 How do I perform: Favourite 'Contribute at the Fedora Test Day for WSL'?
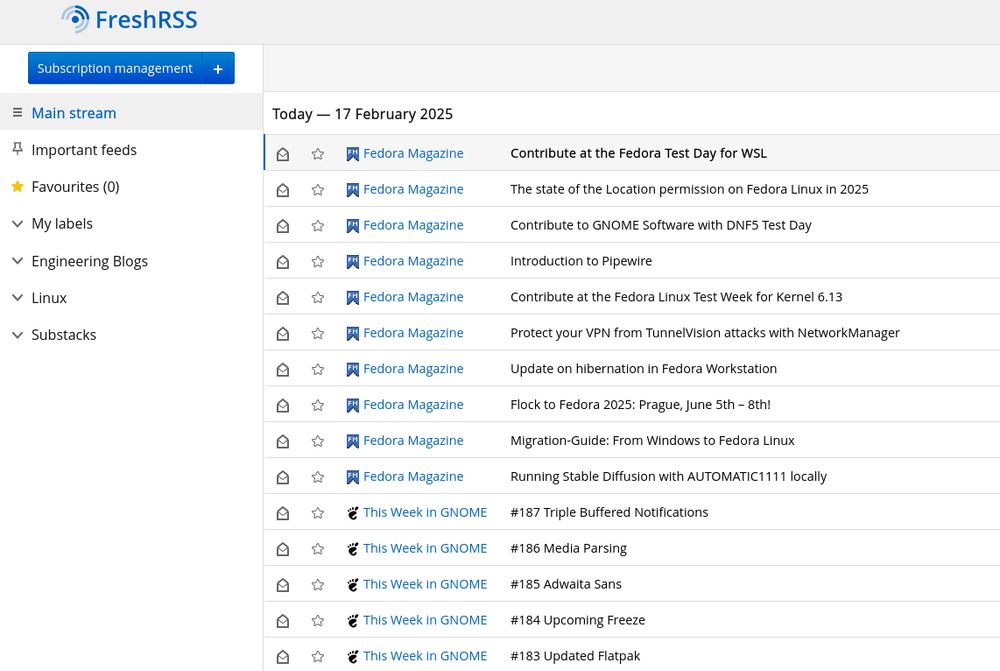[x=318, y=154]
